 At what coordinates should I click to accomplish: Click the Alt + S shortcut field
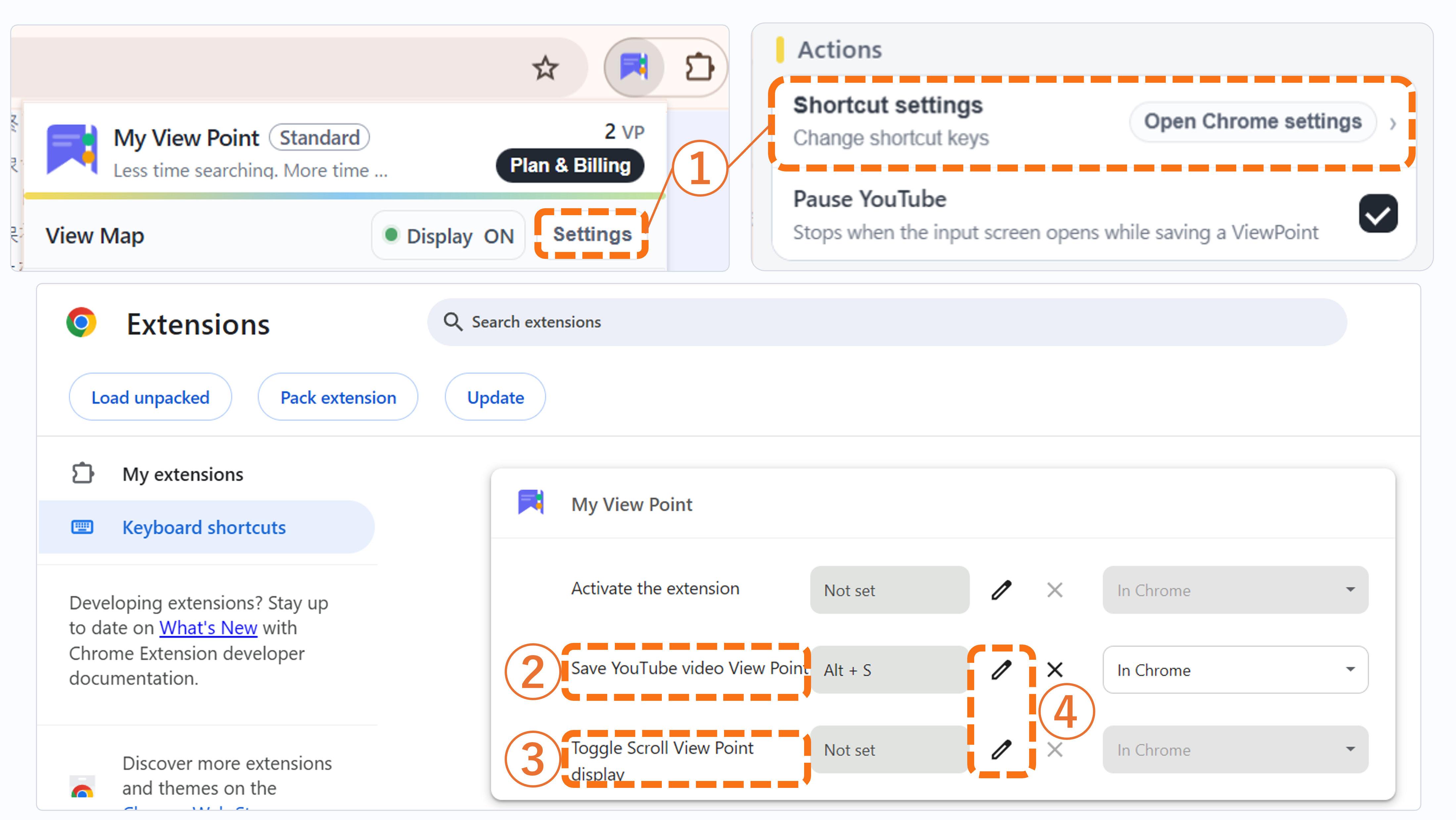[x=890, y=670]
